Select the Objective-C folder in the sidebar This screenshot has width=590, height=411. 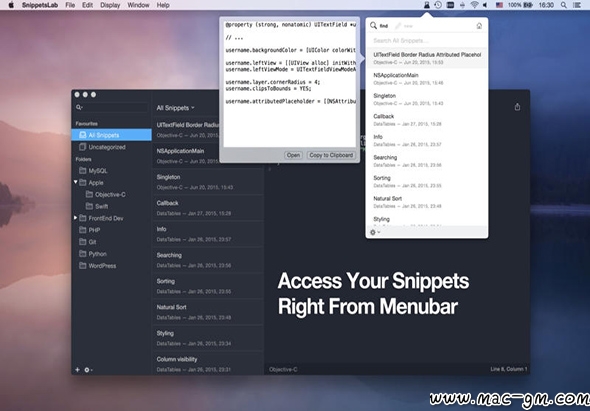tap(110, 195)
